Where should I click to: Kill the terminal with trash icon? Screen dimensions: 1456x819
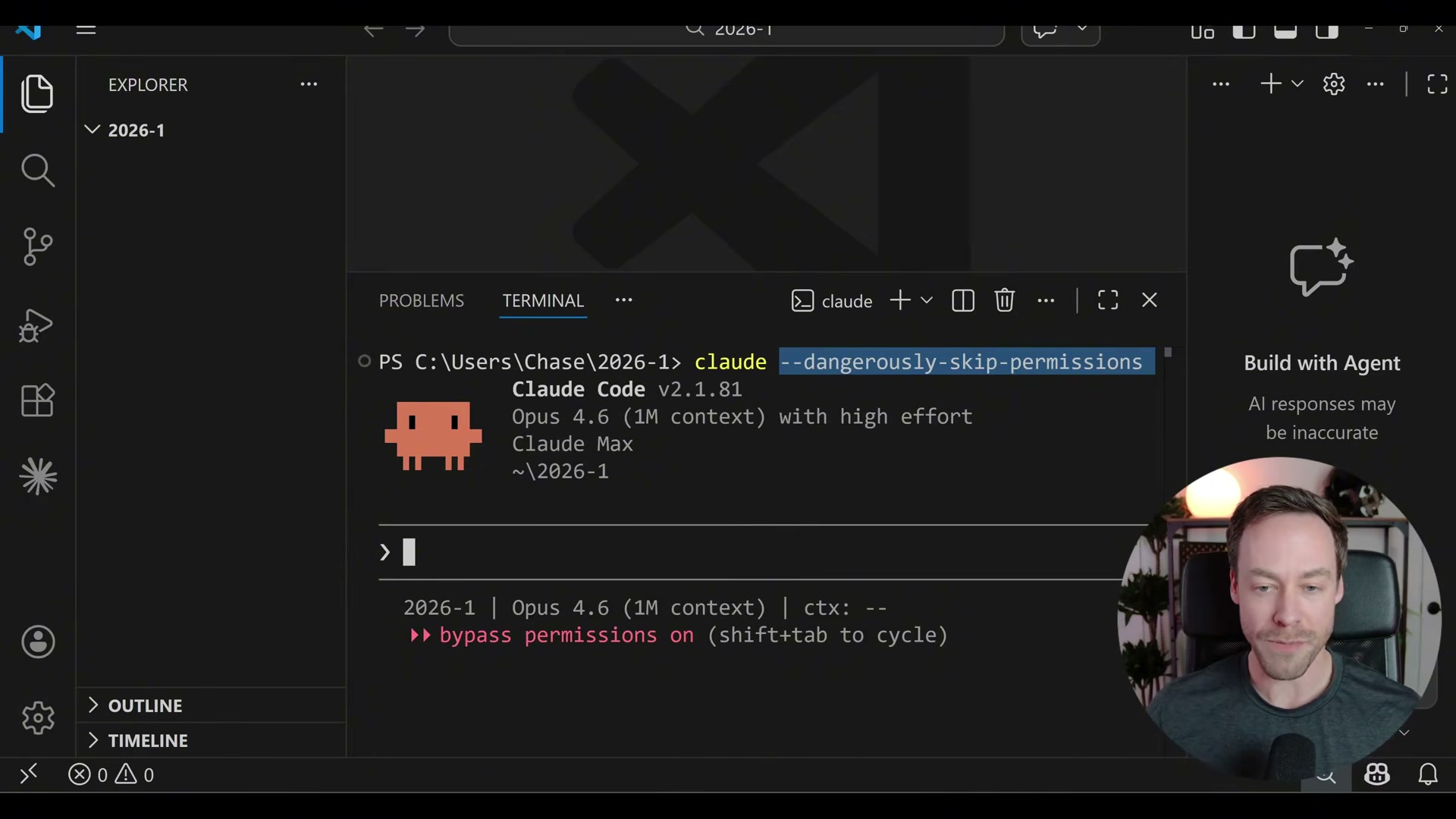click(x=1005, y=300)
